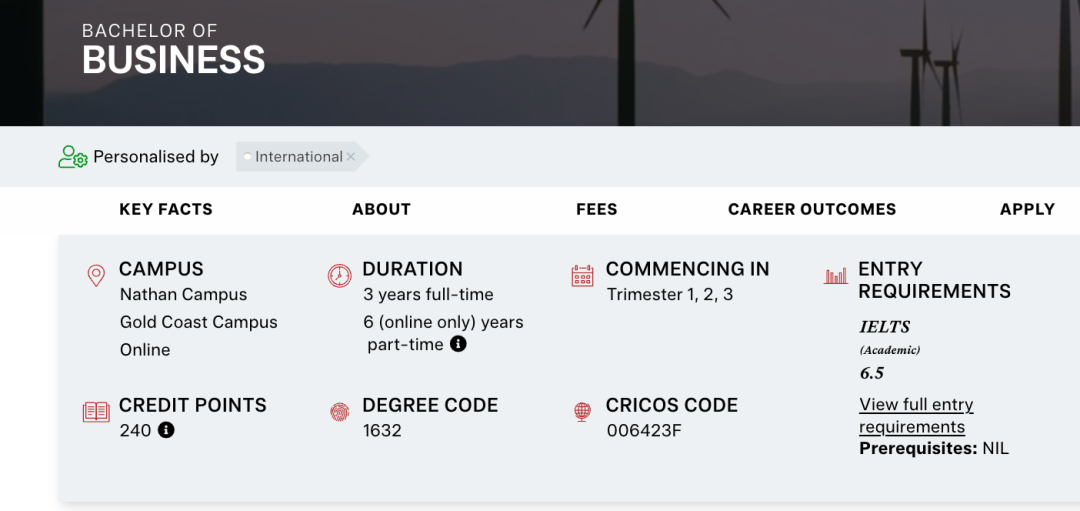This screenshot has width=1080, height=511.
Task: Select the International personalisation tag
Action: point(298,157)
